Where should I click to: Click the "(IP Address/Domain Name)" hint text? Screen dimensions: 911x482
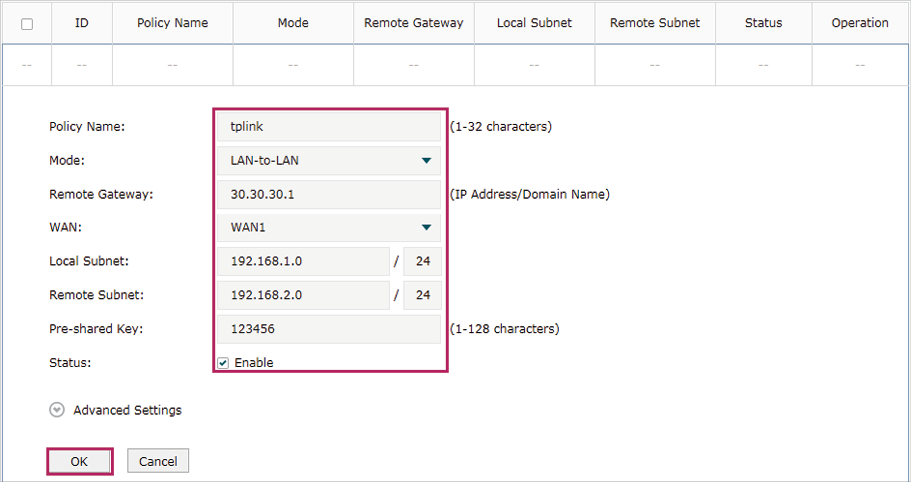[530, 195]
